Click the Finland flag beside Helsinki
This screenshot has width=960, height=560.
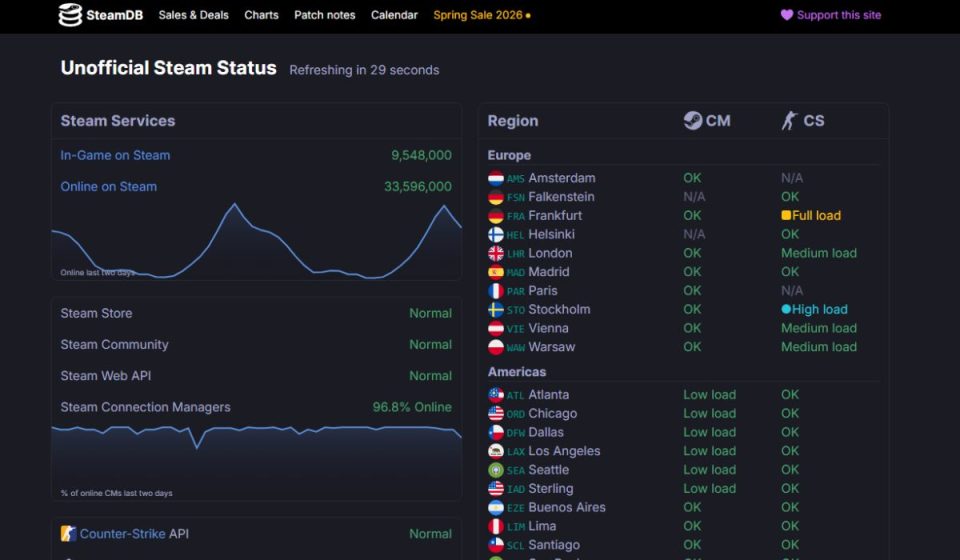click(x=495, y=234)
